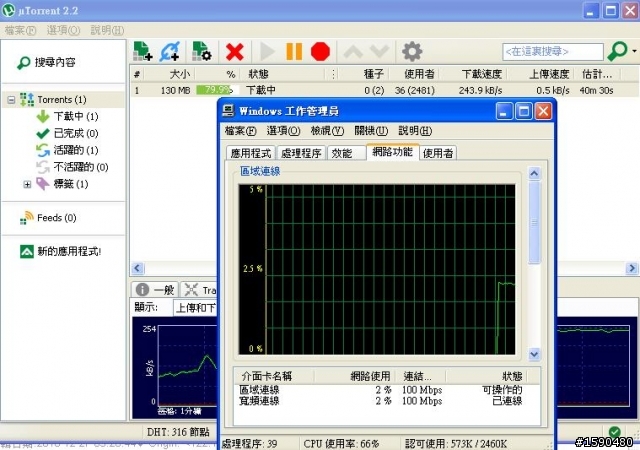Click the 243.9 kB/s download speed cell

480,90
